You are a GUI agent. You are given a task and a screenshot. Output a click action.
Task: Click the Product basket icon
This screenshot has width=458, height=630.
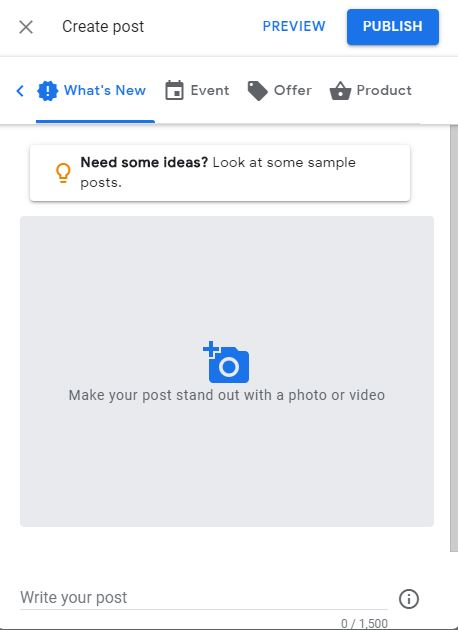point(340,91)
